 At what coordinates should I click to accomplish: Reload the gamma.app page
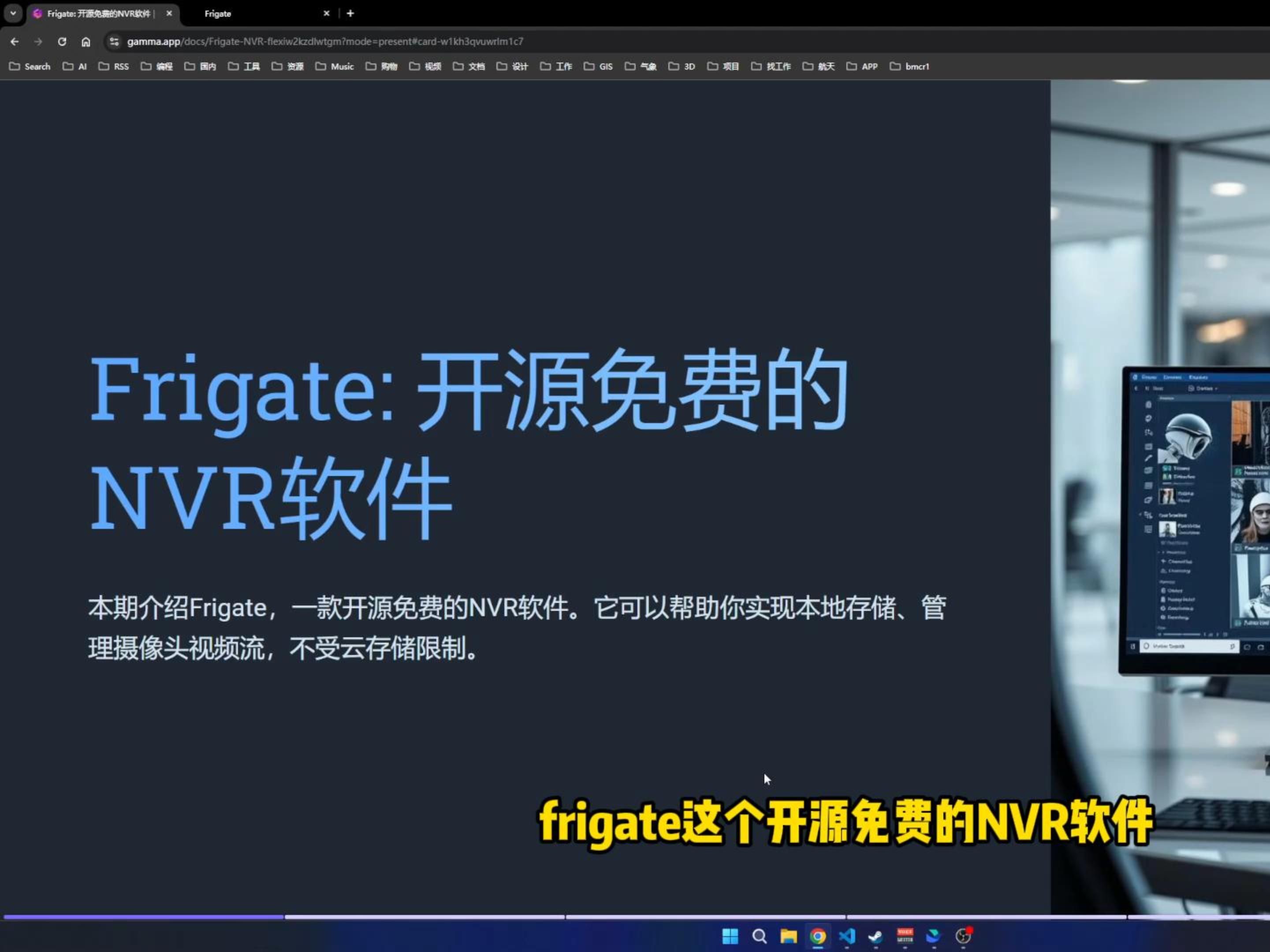click(x=62, y=41)
